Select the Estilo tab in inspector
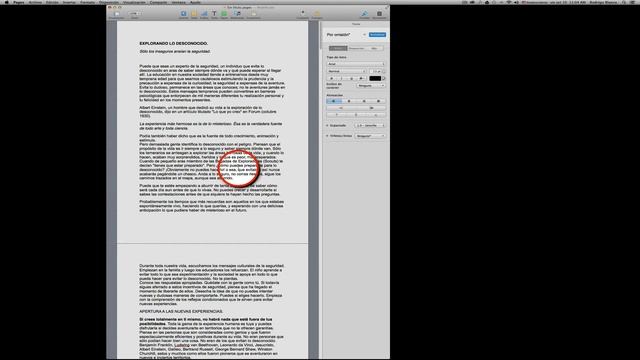640x360 pixels. [x=338, y=48]
